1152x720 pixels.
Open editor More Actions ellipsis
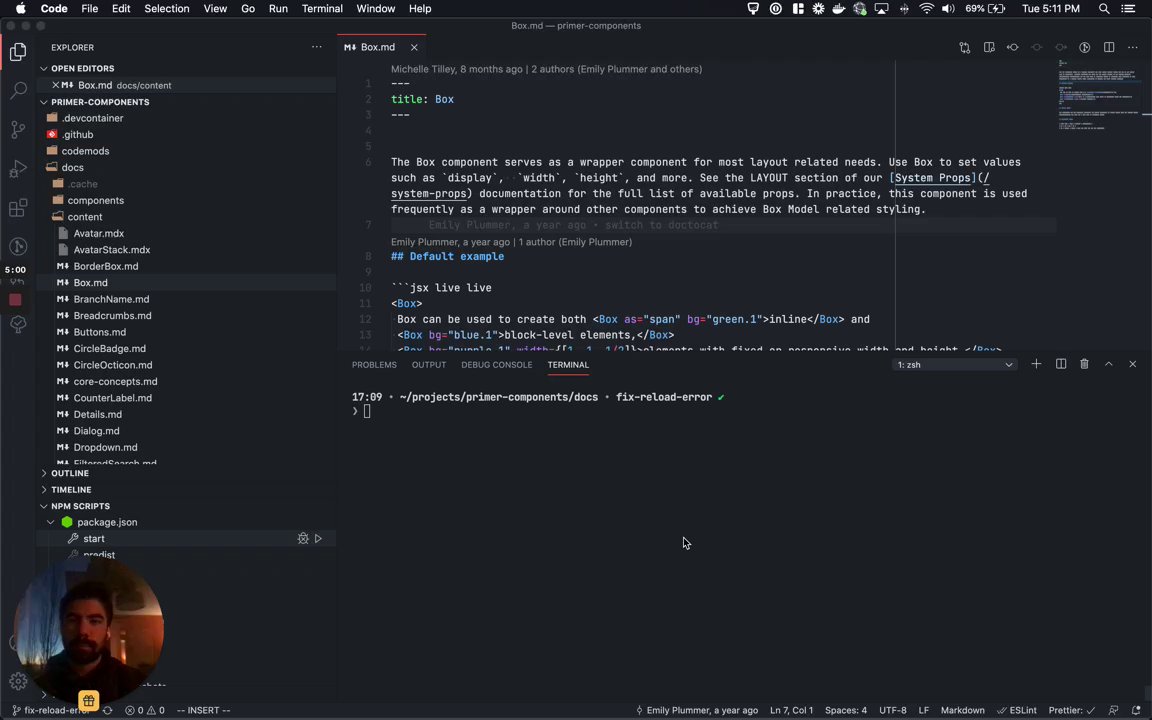coord(1132,47)
